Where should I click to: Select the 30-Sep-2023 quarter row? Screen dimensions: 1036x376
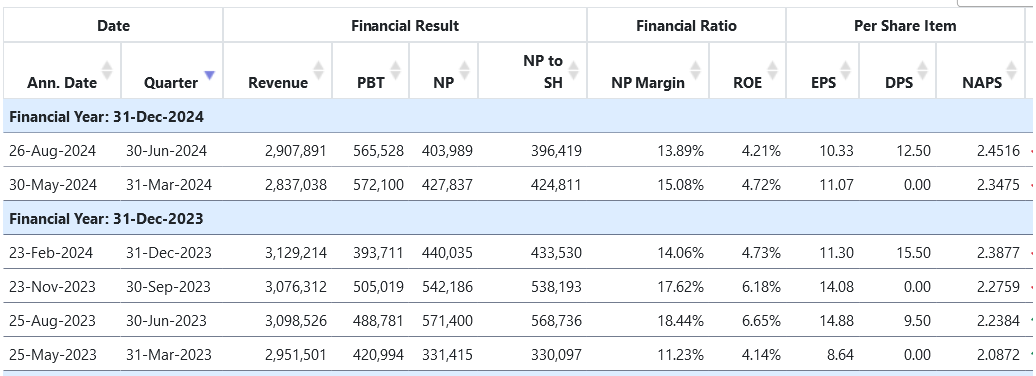(x=518, y=287)
